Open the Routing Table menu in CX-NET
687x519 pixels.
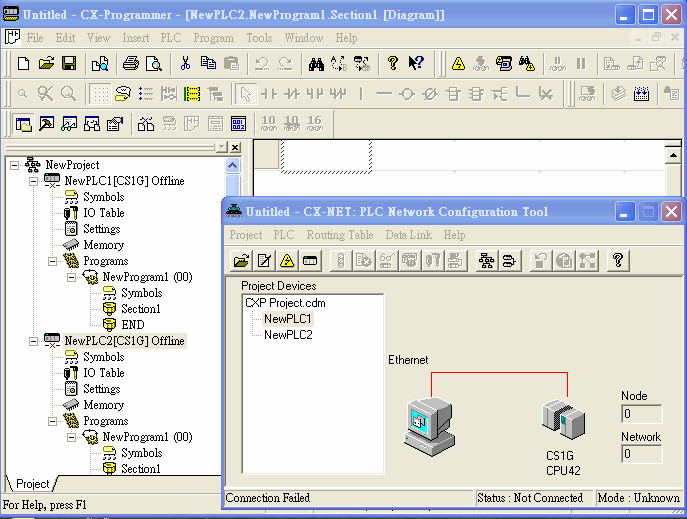tap(340, 235)
